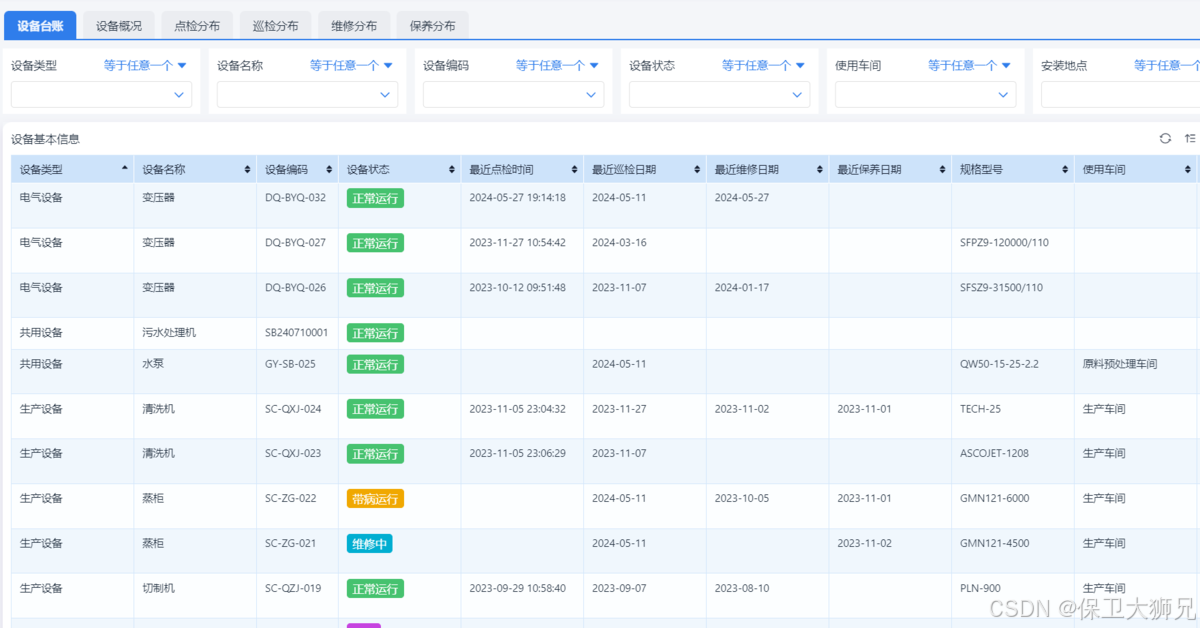This screenshot has height=628, width=1200.
Task: Switch to the 维修分布 tab
Action: (354, 26)
